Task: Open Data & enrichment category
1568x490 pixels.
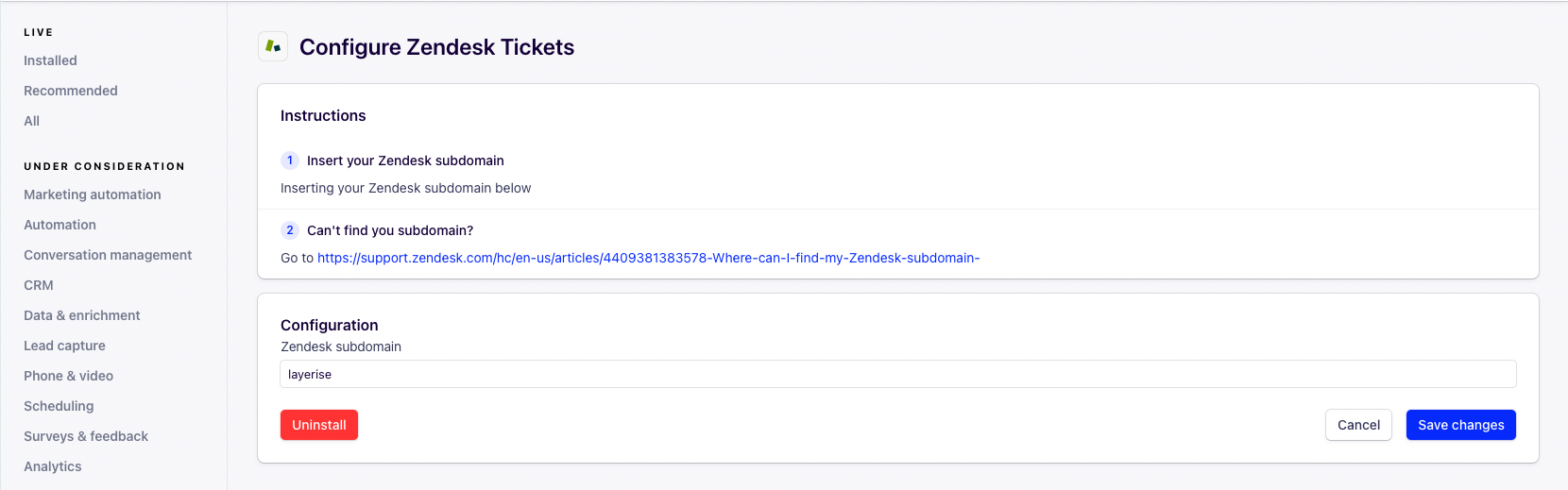Action: tap(82, 315)
